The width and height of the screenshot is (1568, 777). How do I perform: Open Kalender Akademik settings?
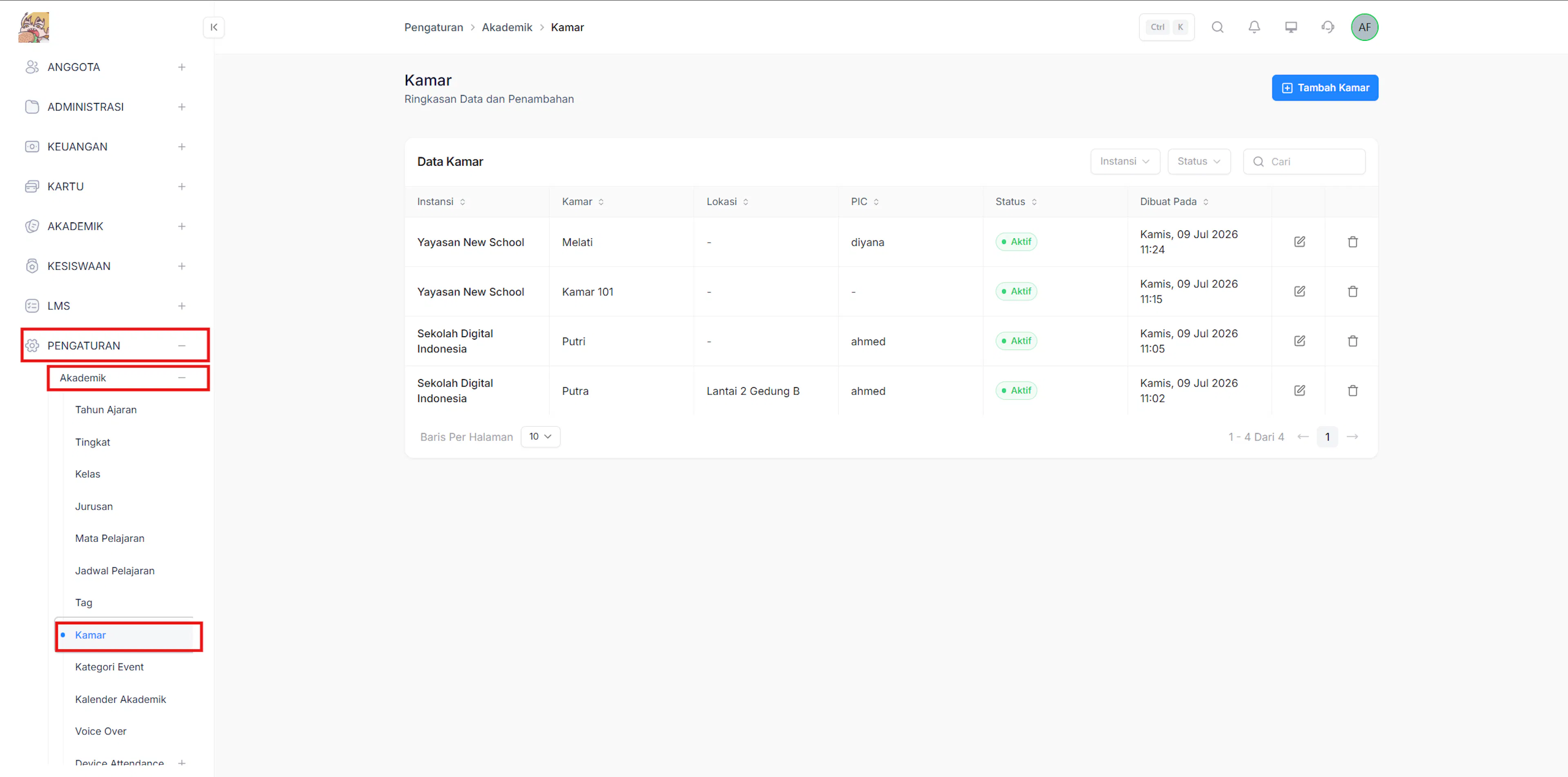(120, 700)
